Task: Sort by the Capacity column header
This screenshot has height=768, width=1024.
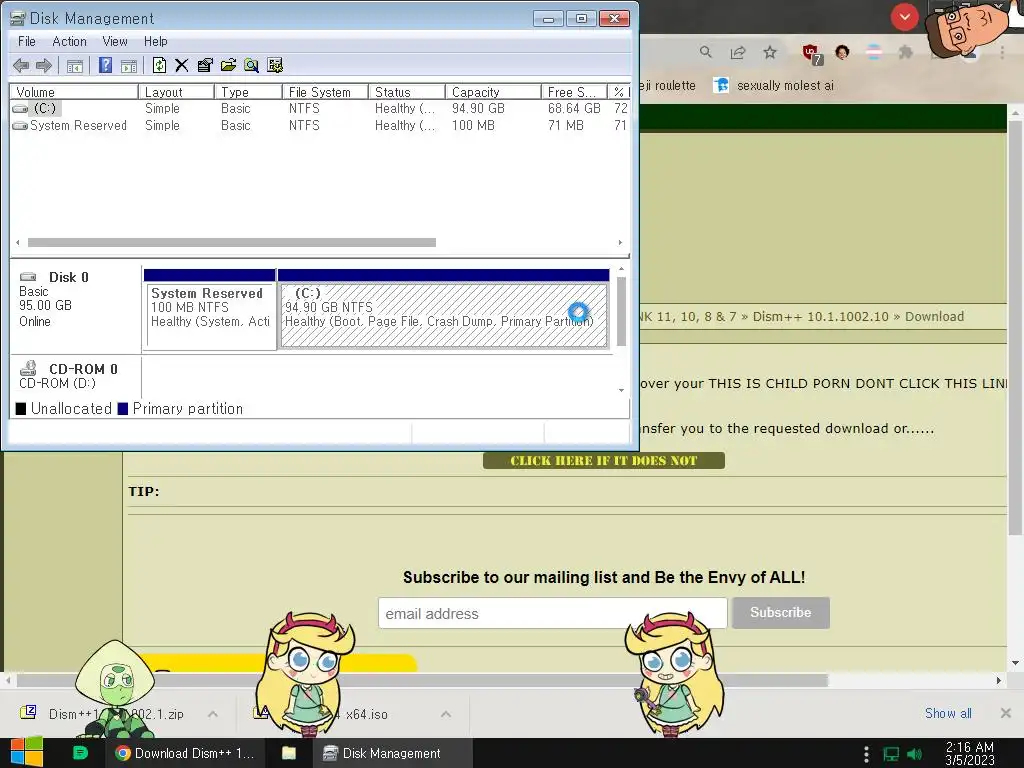Action: tap(493, 92)
